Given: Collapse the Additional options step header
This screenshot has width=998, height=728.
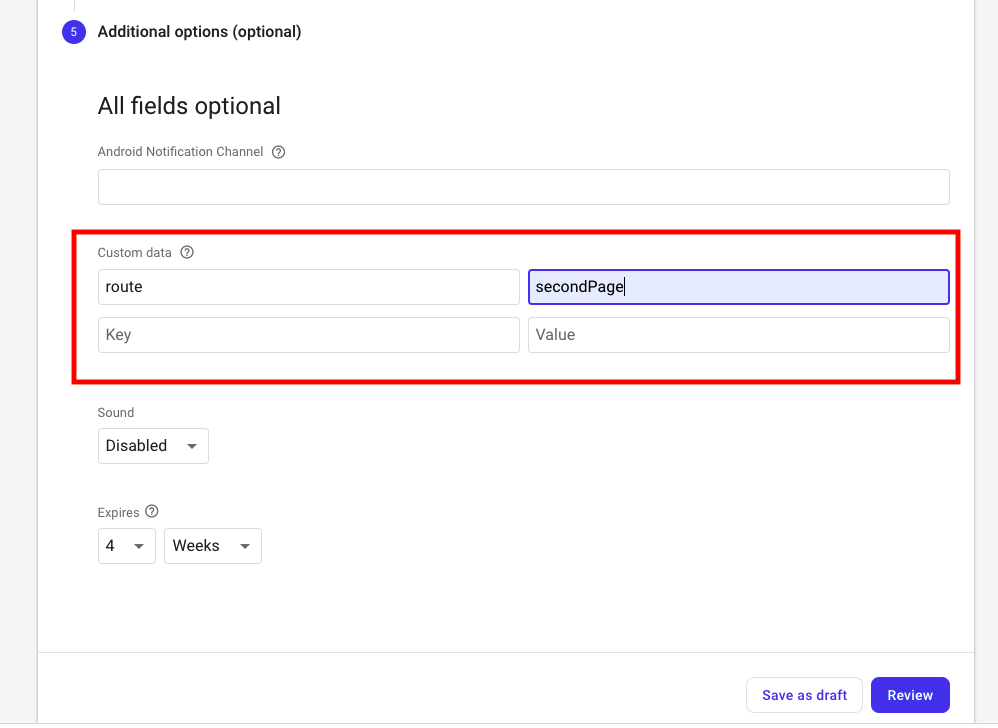Looking at the screenshot, I should pos(199,32).
